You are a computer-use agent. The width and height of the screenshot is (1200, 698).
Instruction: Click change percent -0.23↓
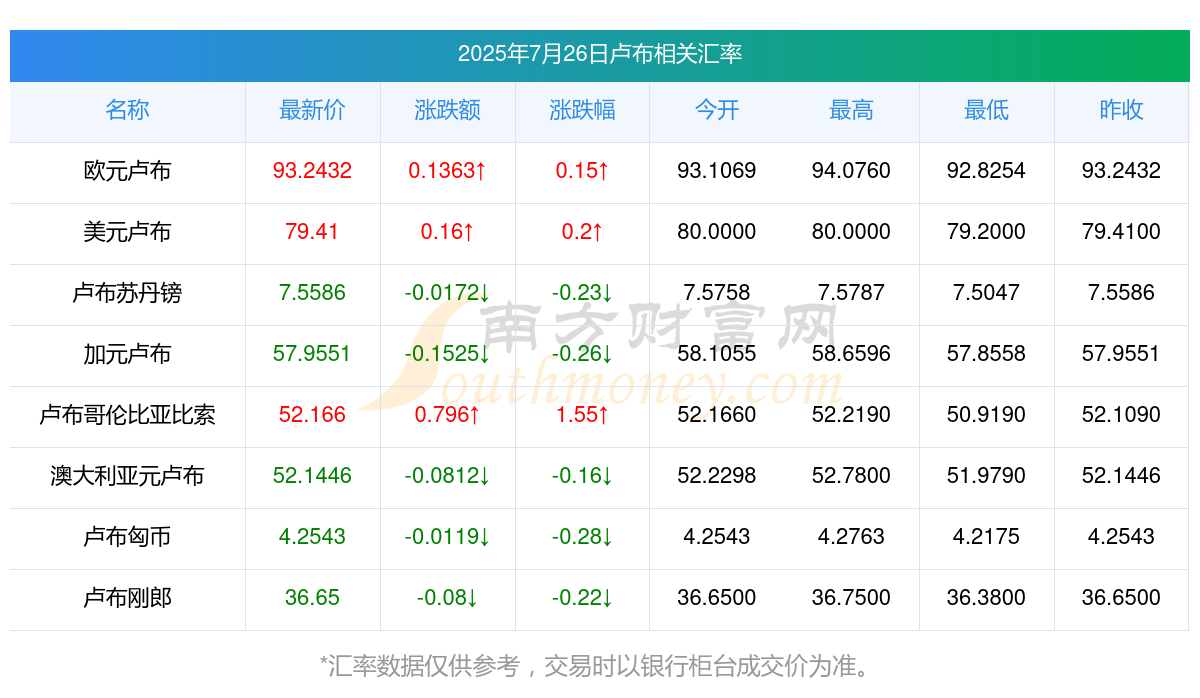(x=582, y=293)
